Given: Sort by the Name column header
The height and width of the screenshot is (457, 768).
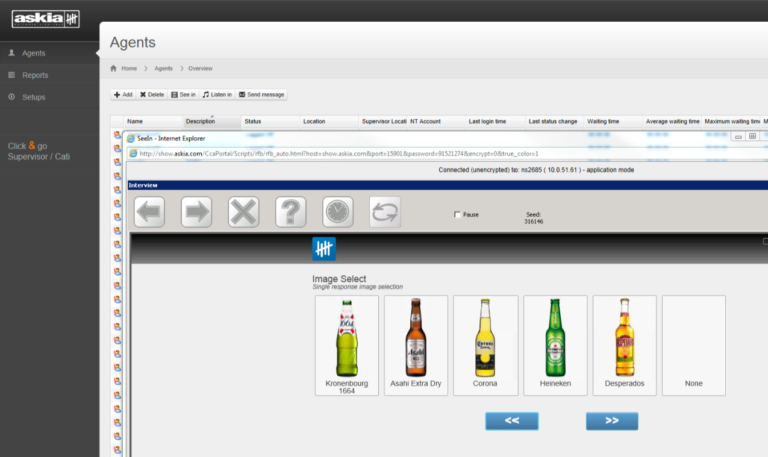Looking at the screenshot, I should (x=152, y=121).
